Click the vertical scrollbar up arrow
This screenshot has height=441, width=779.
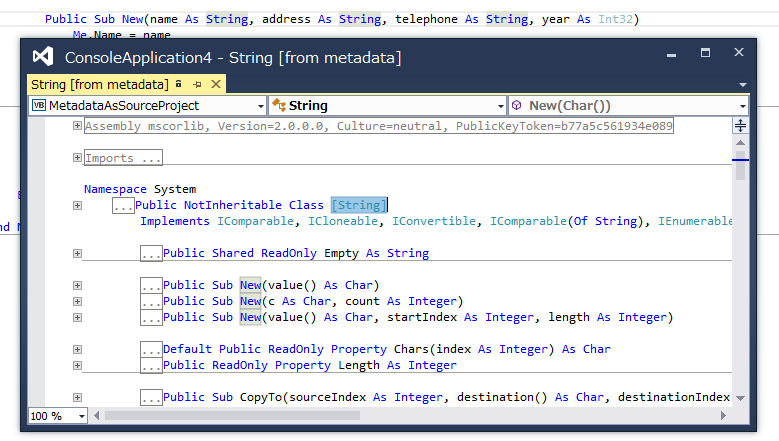[x=740, y=143]
